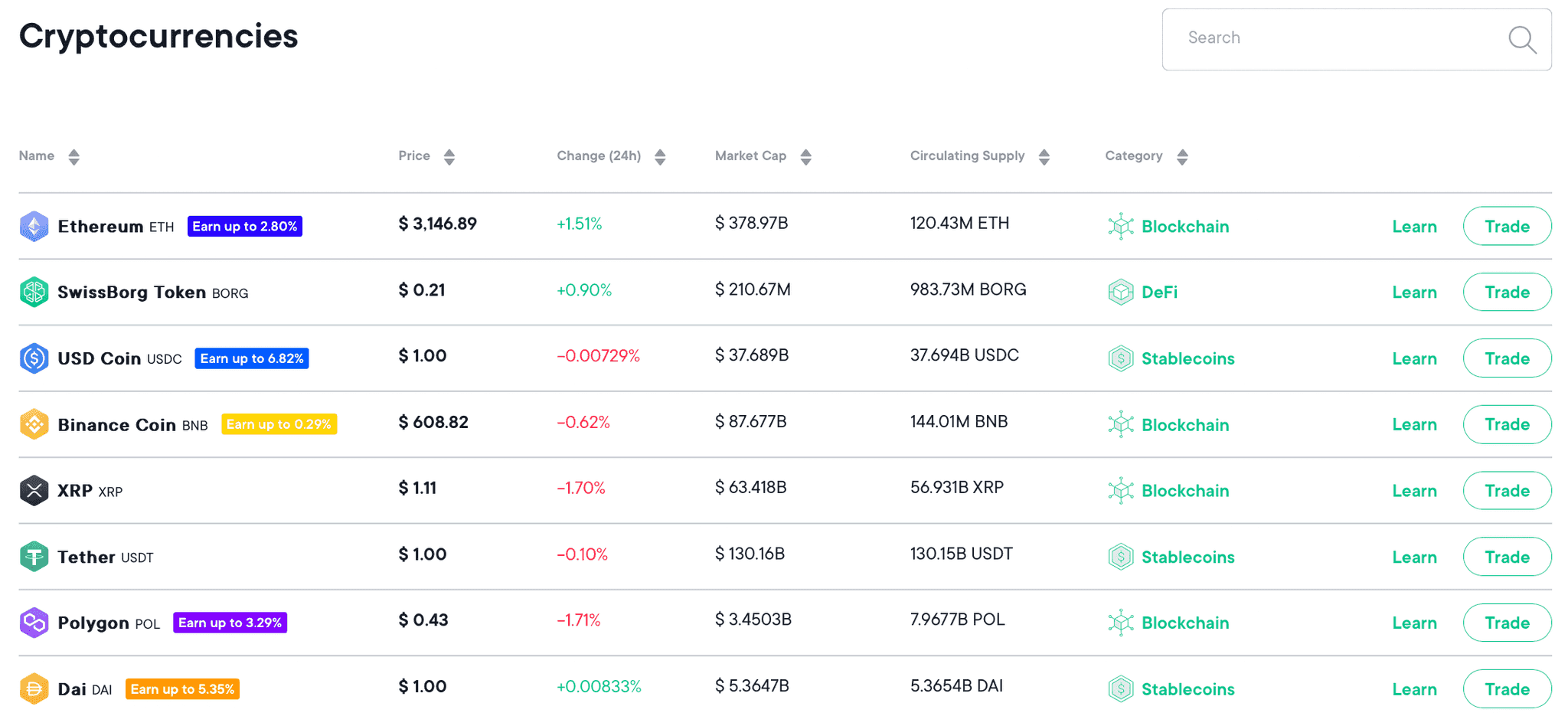The width and height of the screenshot is (1568, 716).
Task: Click the 'Earn up to 3.29%' badge on Polygon
Action: tap(230, 623)
